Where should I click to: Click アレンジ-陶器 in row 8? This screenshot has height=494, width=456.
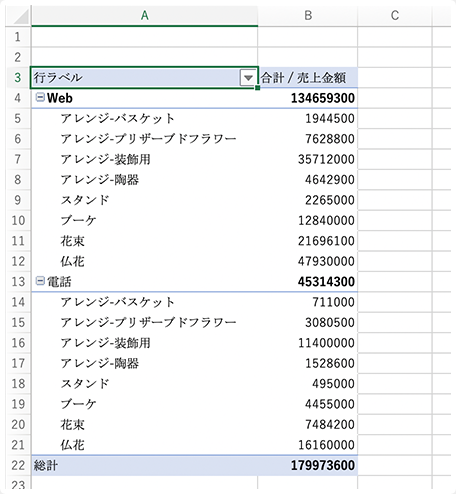click(x=100, y=180)
